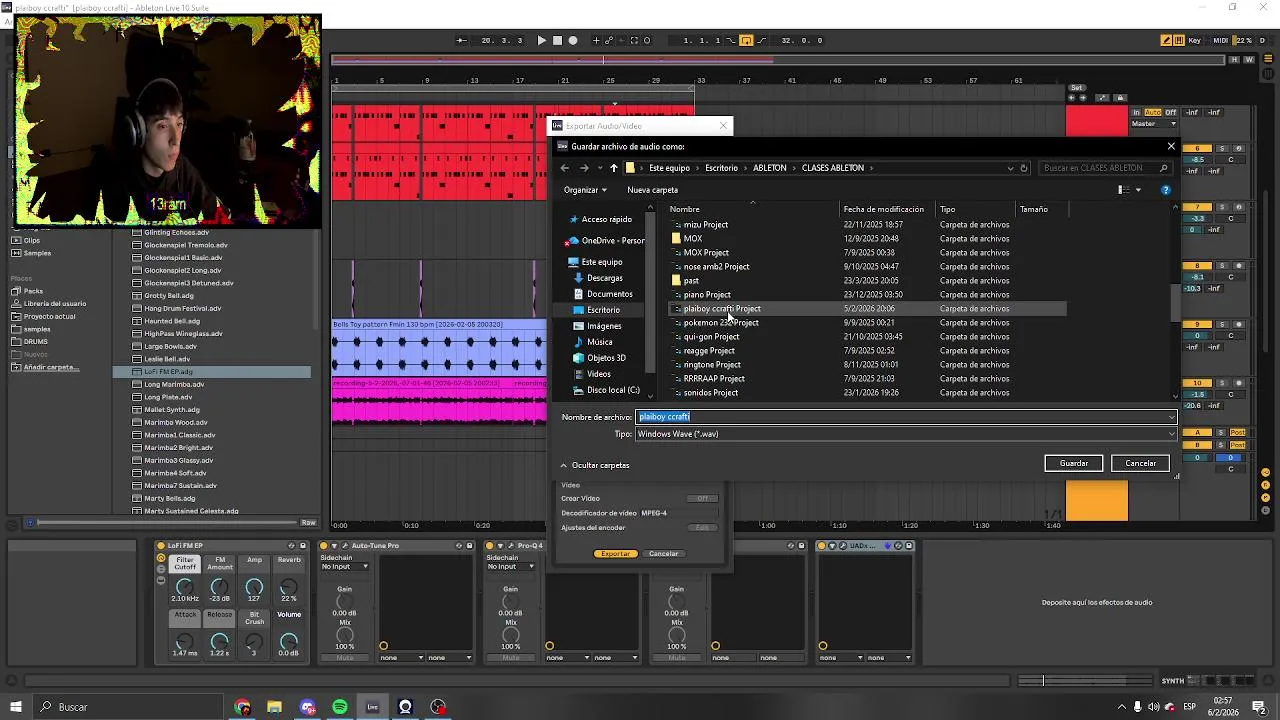This screenshot has height=720, width=1280.
Task: Collapse folders with Ocultar carpetas
Action: click(595, 465)
